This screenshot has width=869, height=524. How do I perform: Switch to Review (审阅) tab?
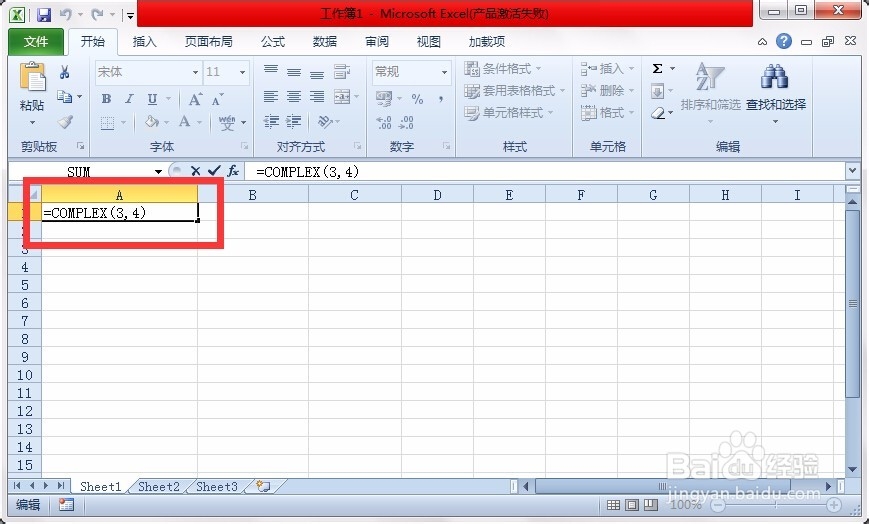coord(377,42)
